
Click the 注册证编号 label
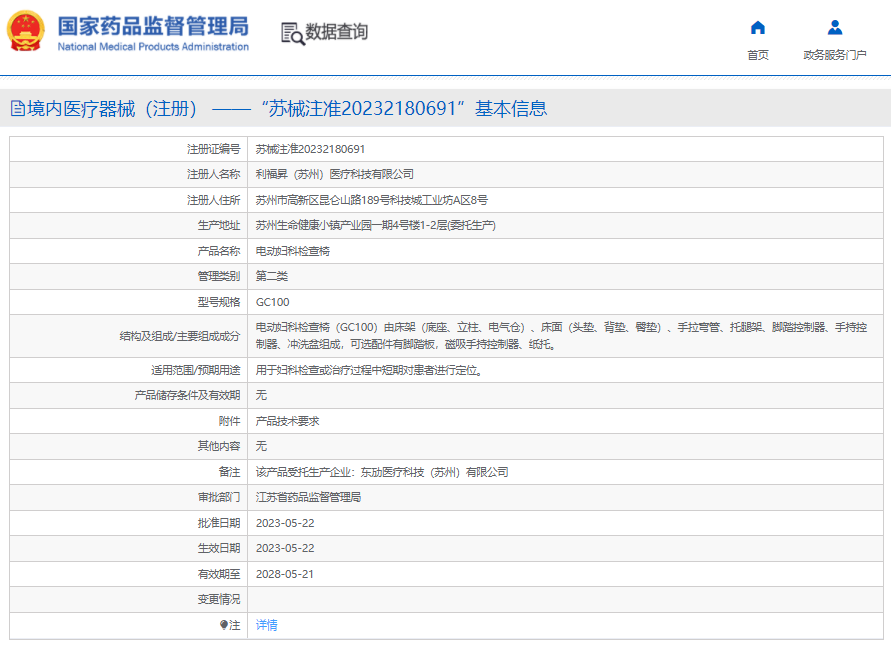coord(214,149)
